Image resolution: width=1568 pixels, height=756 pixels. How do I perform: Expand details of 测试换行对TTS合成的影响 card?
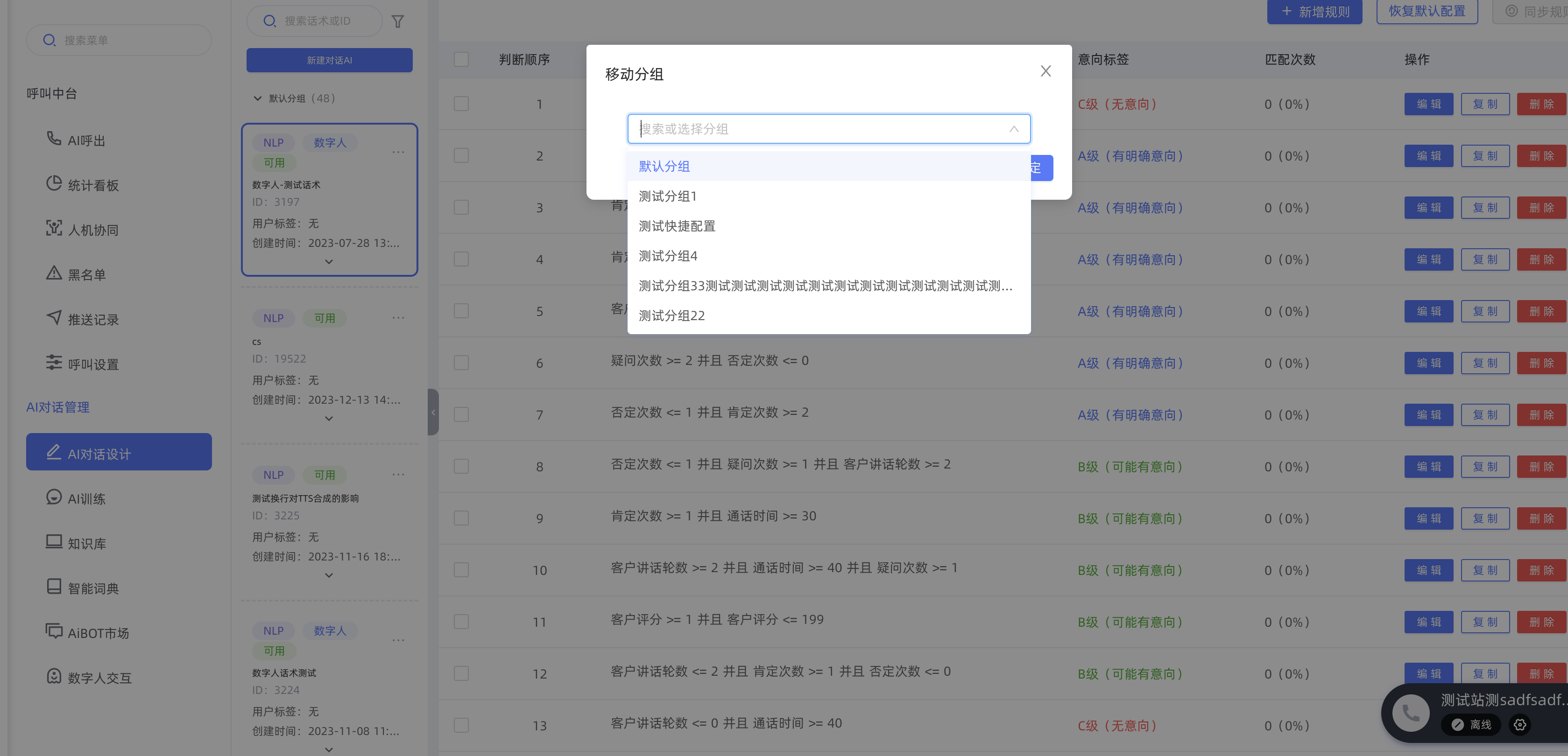[x=329, y=575]
